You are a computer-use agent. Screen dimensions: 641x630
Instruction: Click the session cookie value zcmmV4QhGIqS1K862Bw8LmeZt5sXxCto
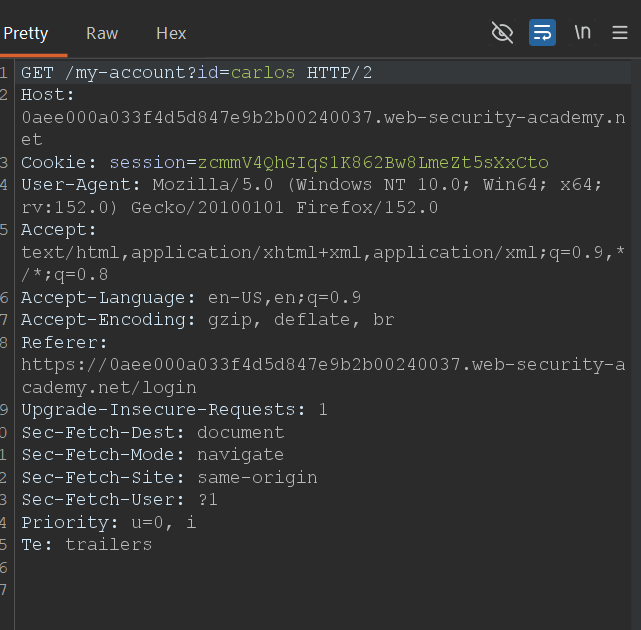(373, 163)
